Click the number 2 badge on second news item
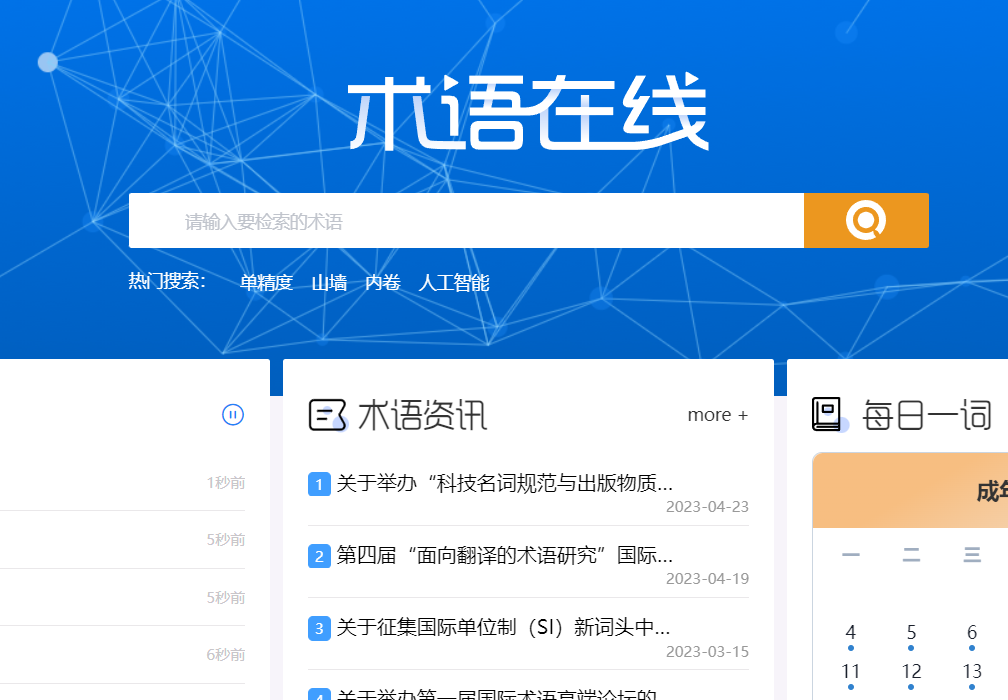1008x700 pixels. pyautogui.click(x=320, y=556)
